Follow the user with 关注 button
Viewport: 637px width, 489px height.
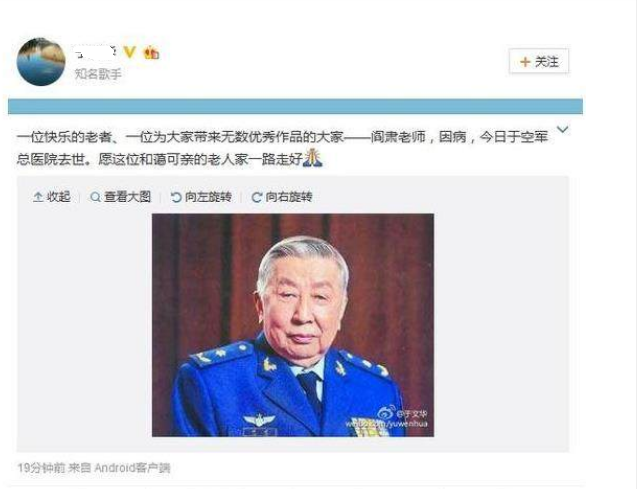539,61
